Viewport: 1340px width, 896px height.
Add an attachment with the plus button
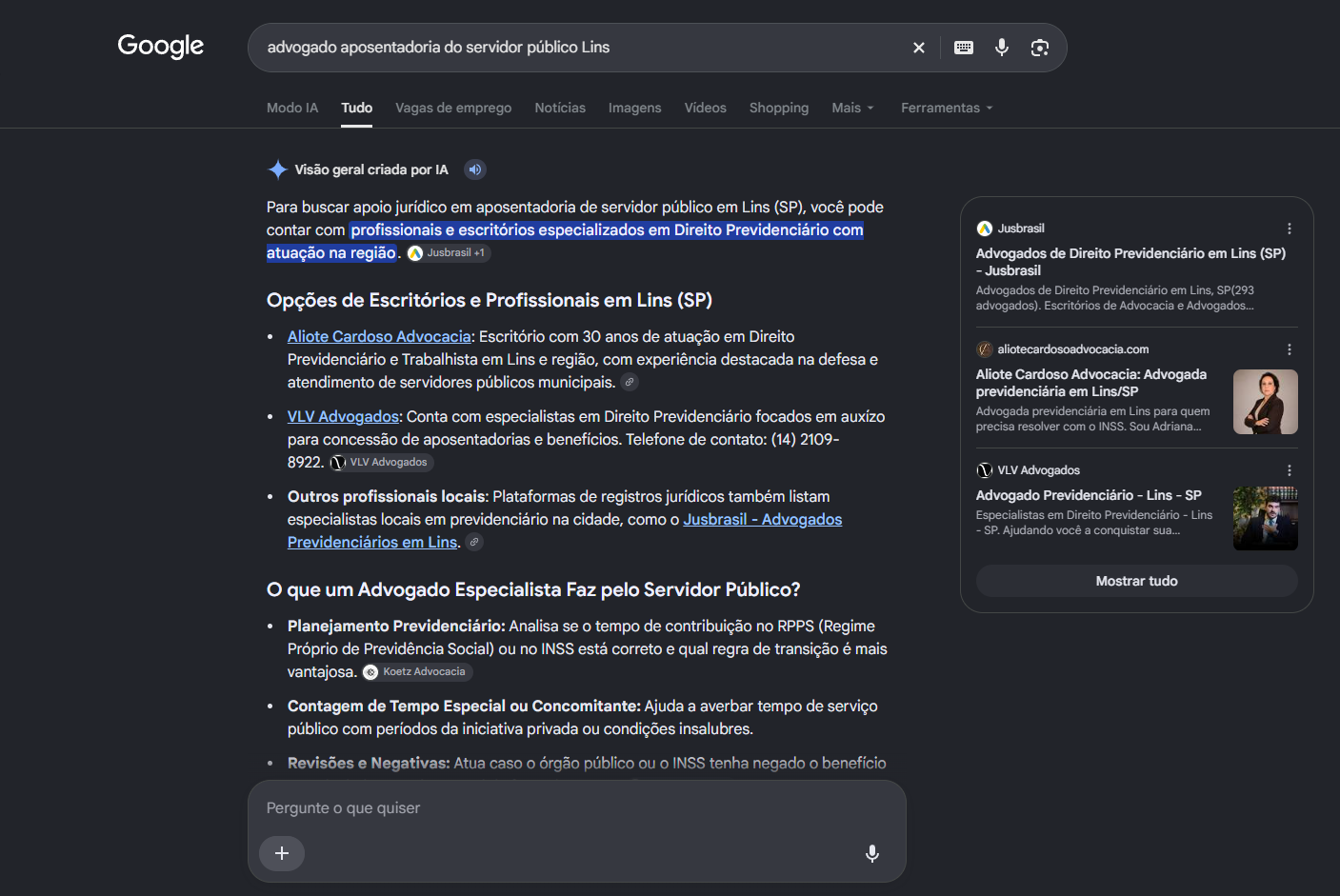tap(282, 853)
